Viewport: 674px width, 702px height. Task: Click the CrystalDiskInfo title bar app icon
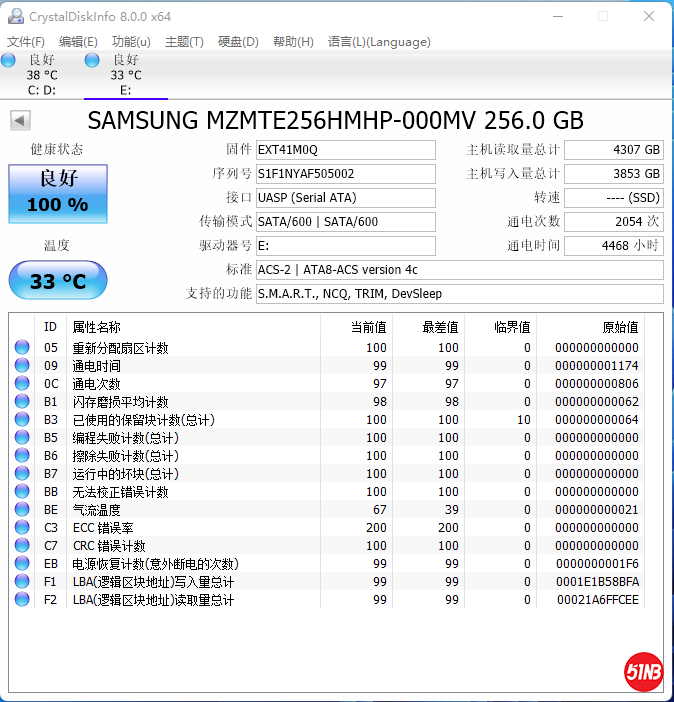[14, 16]
